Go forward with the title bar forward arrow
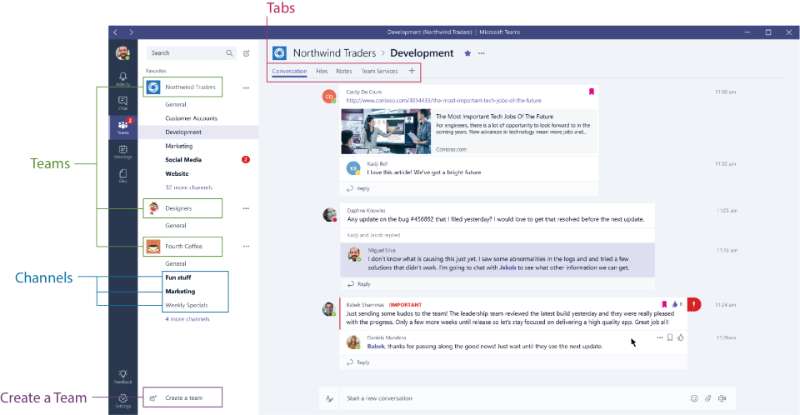This screenshot has width=800, height=415. tap(132, 32)
